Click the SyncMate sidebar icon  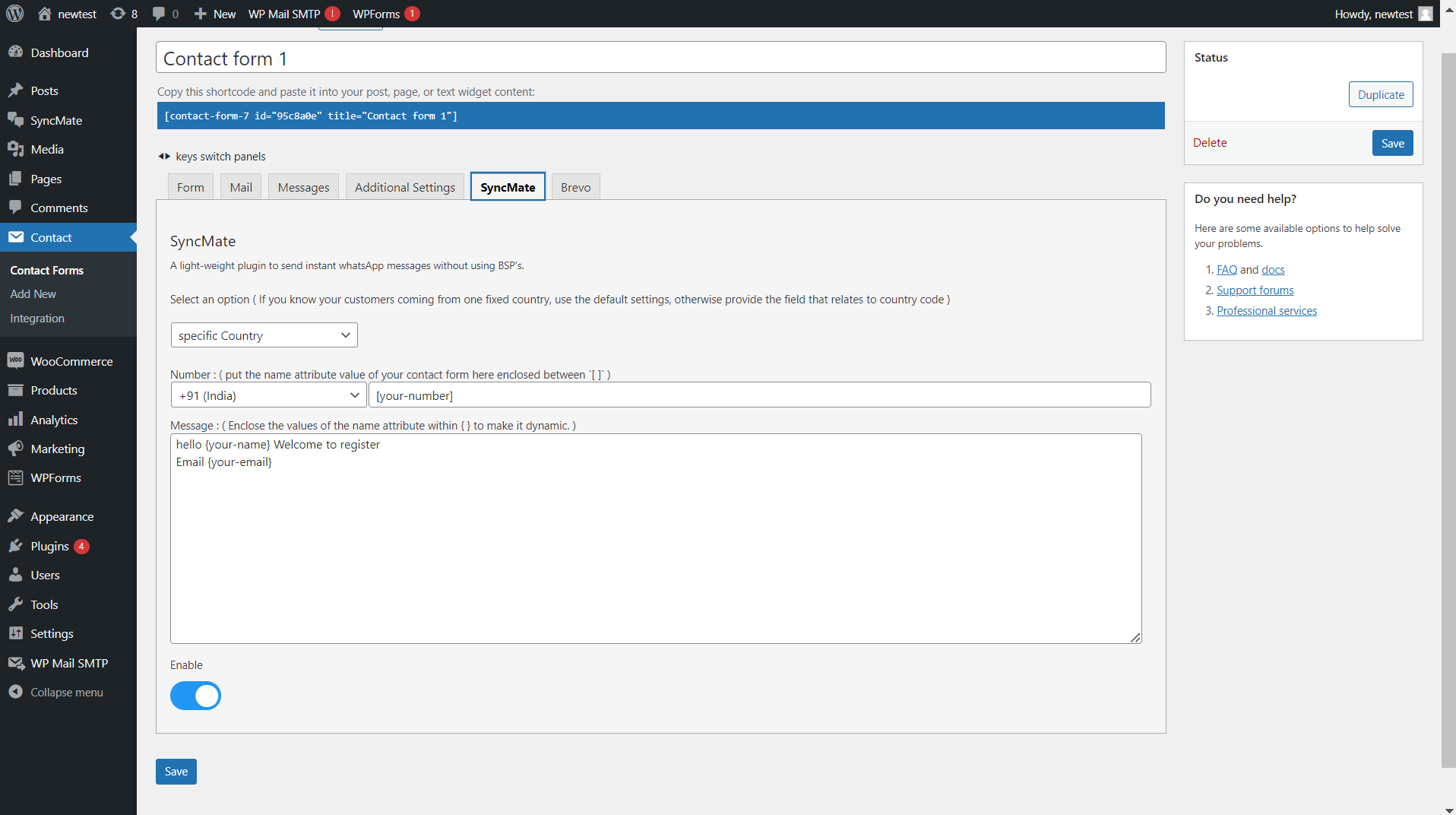pos(16,120)
